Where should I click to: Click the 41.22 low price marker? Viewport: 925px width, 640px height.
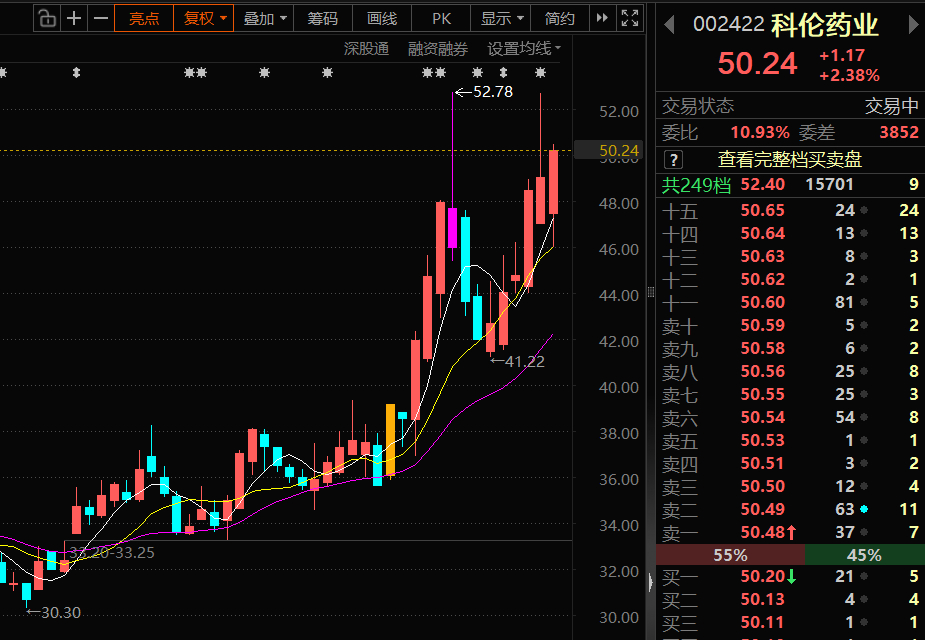tap(518, 362)
